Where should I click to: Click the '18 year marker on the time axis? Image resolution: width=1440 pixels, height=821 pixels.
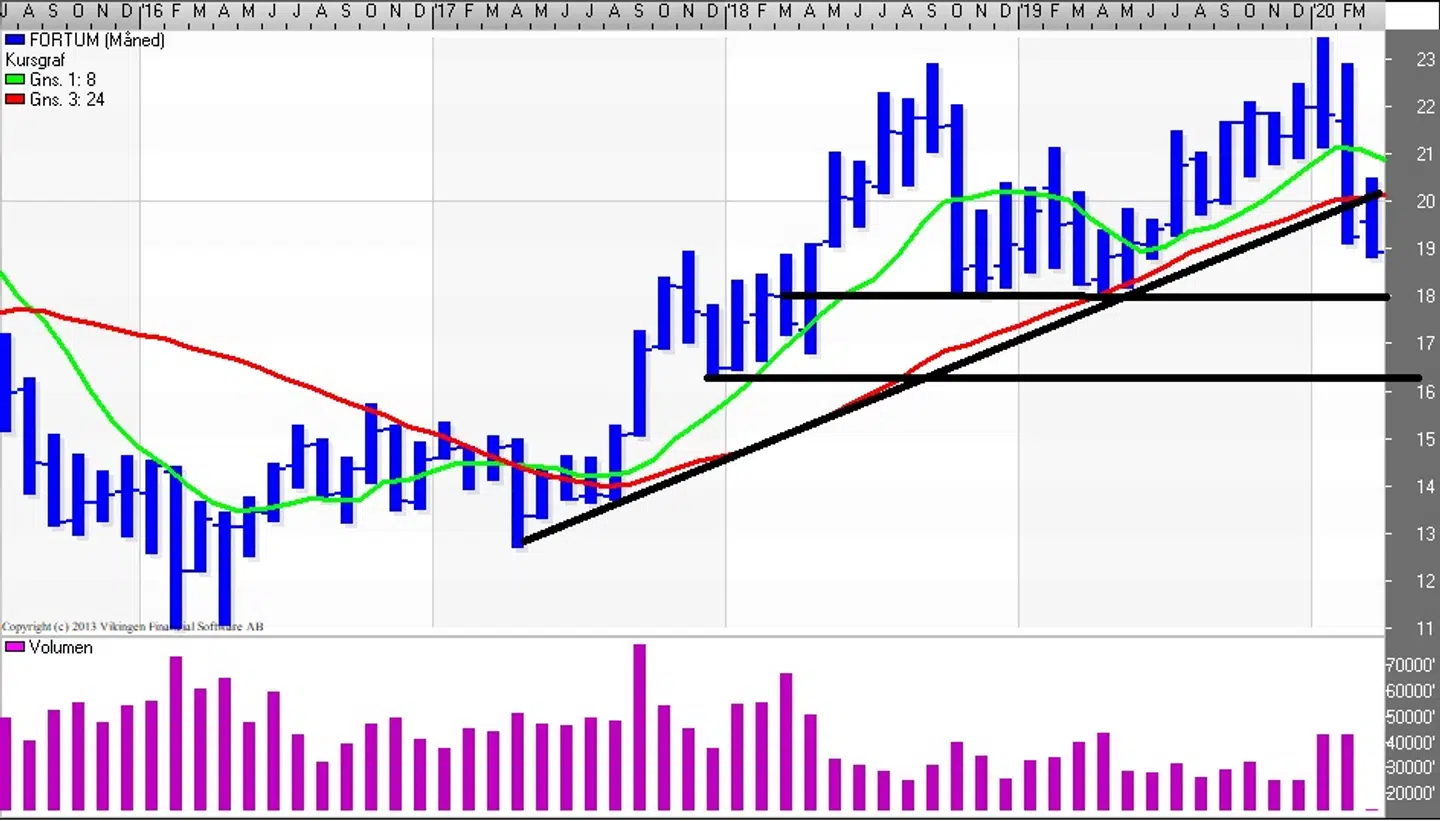(738, 11)
